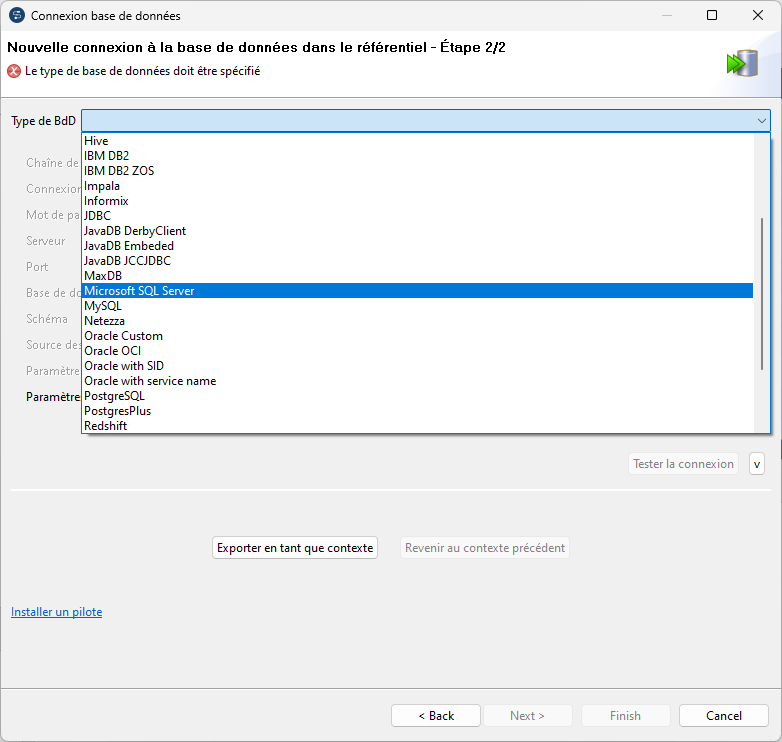Select Oracle with service name
Image resolution: width=782 pixels, height=742 pixels.
point(417,380)
